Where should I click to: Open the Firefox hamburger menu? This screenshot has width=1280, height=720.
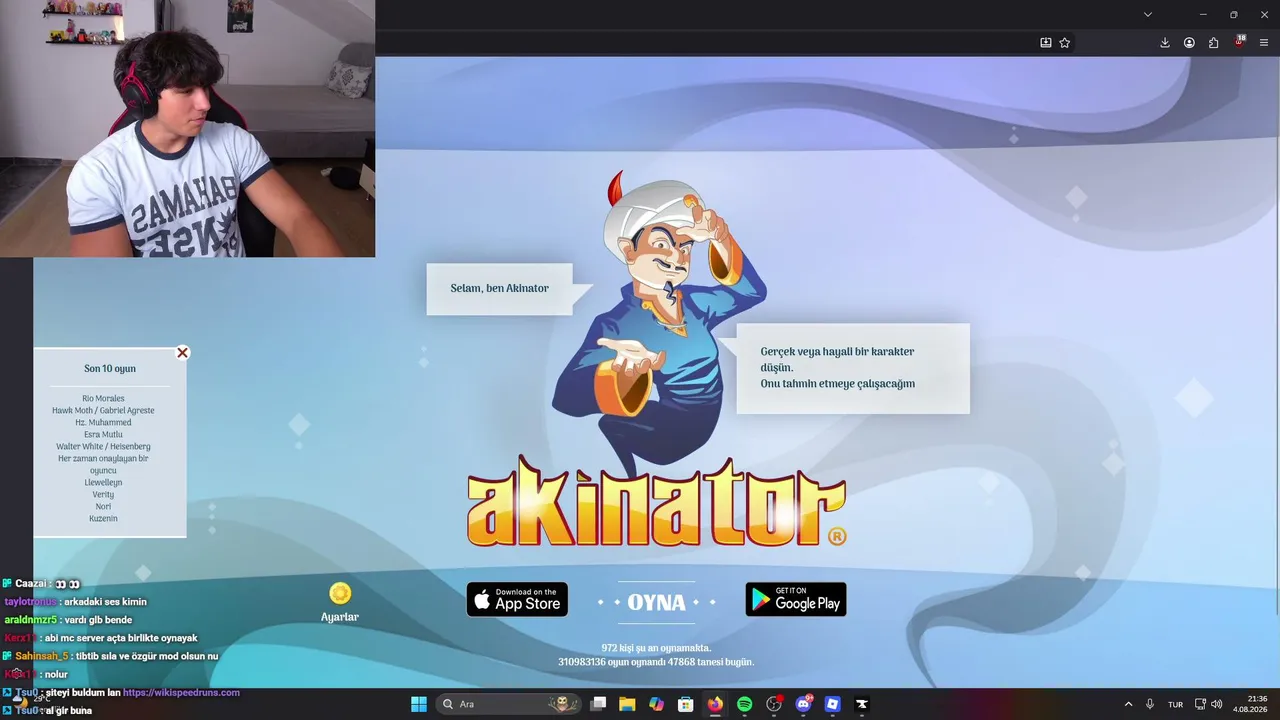pyautogui.click(x=1264, y=43)
